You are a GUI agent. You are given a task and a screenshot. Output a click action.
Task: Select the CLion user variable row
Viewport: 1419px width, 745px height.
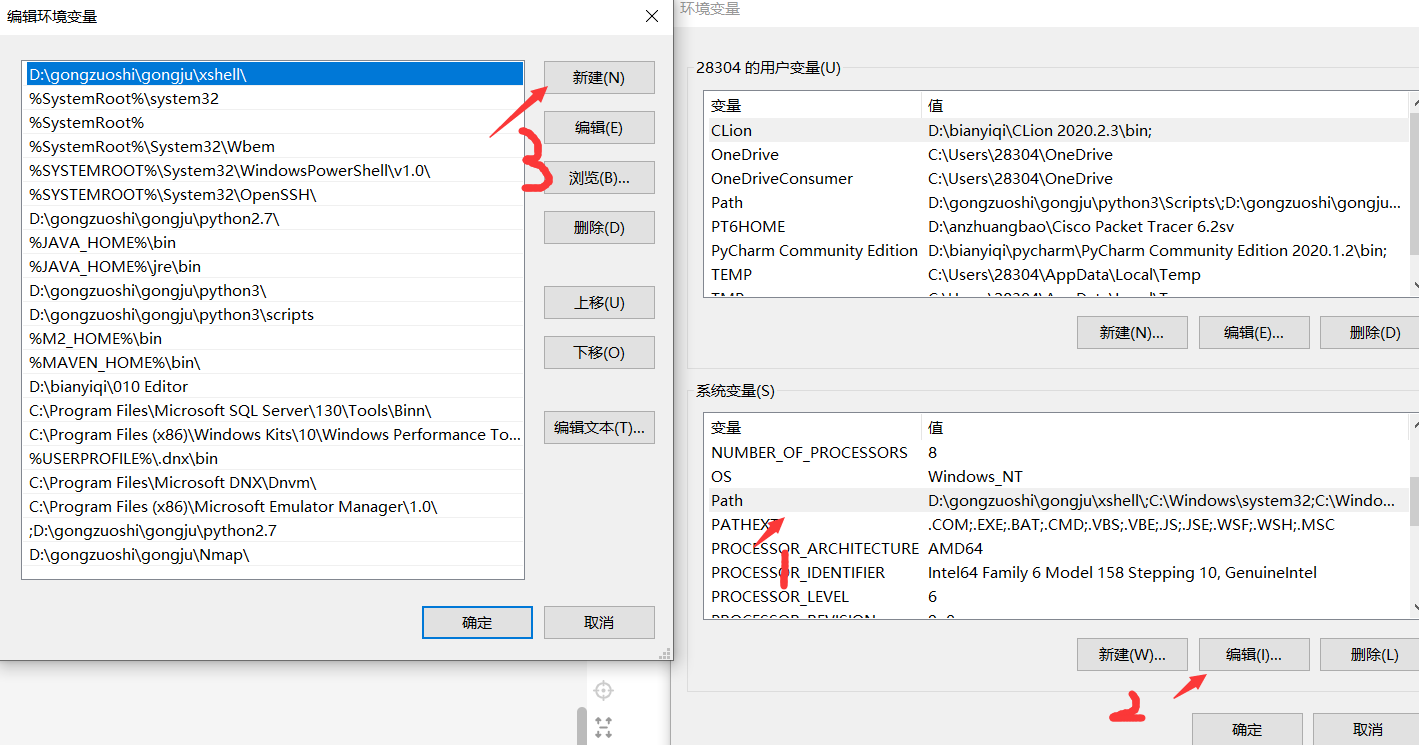1056,130
